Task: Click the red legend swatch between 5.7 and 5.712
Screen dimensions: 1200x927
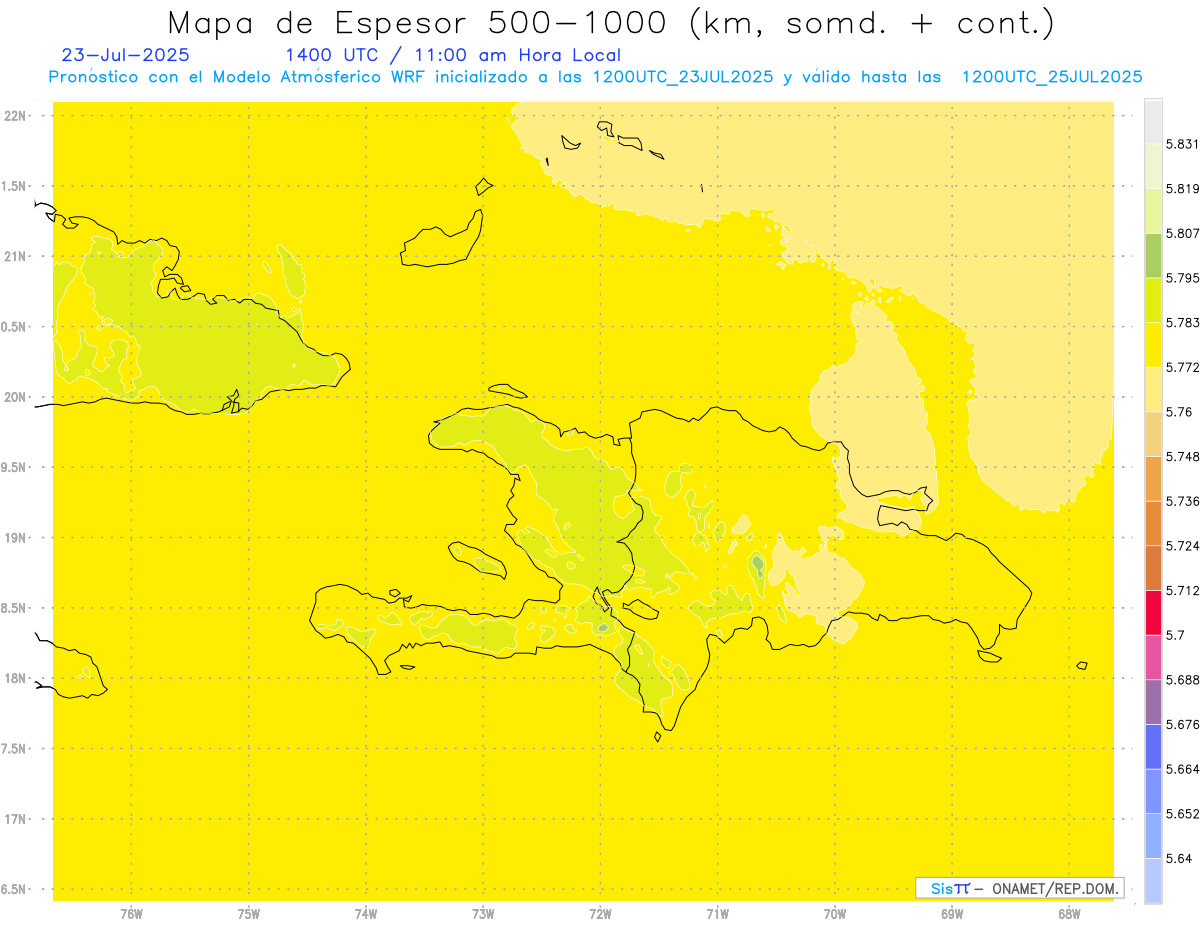Action: [1153, 612]
